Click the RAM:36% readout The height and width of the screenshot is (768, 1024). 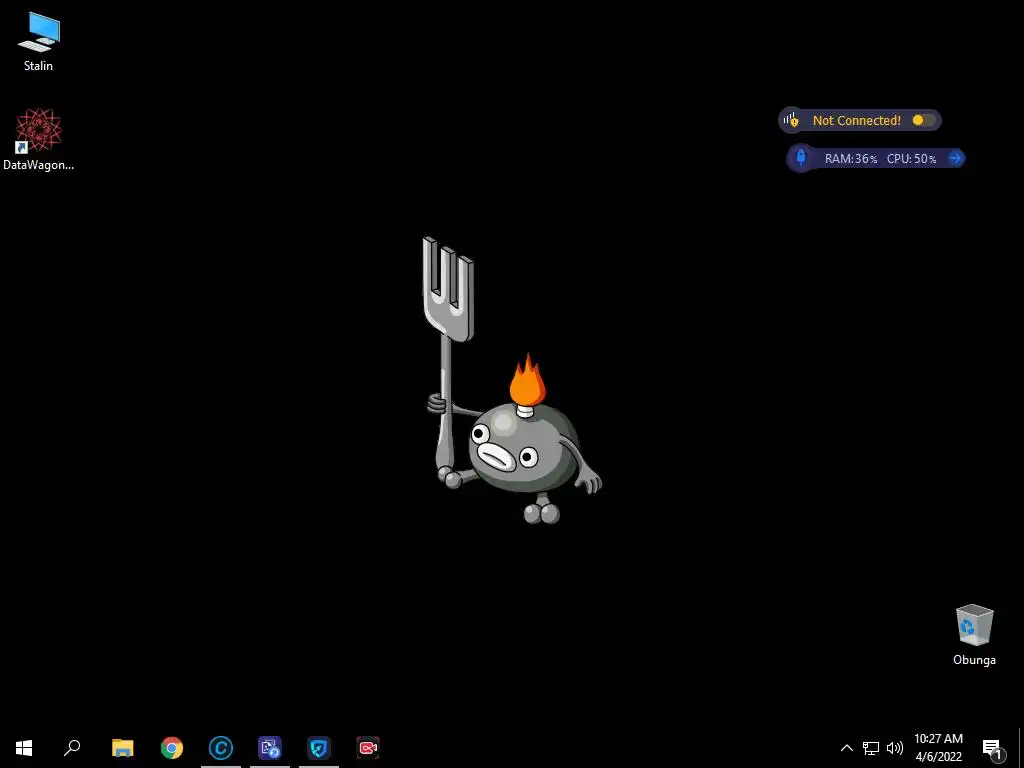[850, 159]
